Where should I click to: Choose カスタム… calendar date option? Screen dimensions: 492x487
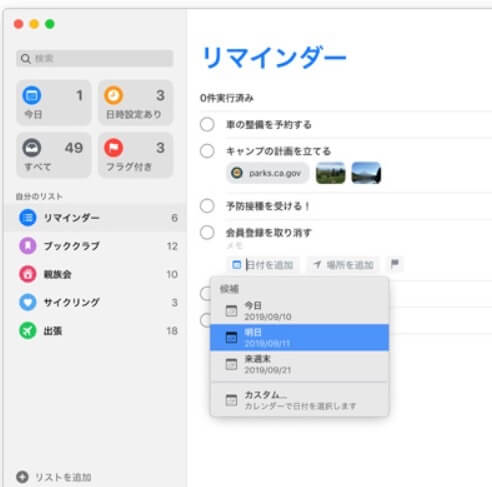(x=299, y=400)
